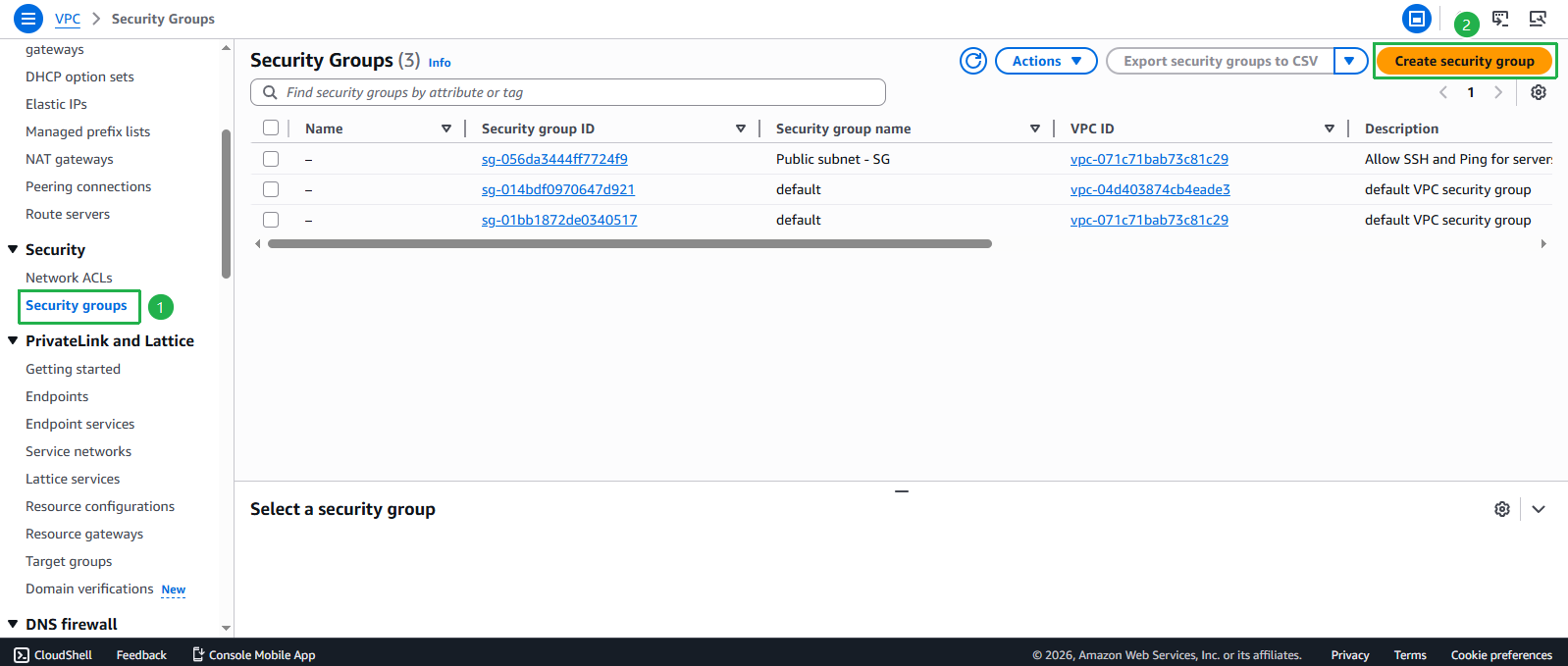The width and height of the screenshot is (1568, 666).
Task: Open Cookie preferences in footer
Action: pos(1501,655)
